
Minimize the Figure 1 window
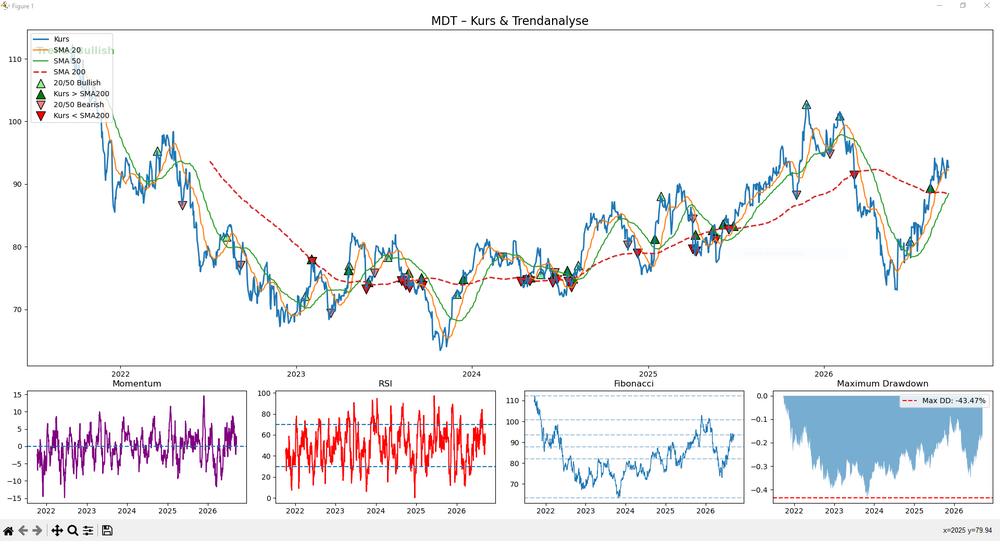click(x=939, y=6)
